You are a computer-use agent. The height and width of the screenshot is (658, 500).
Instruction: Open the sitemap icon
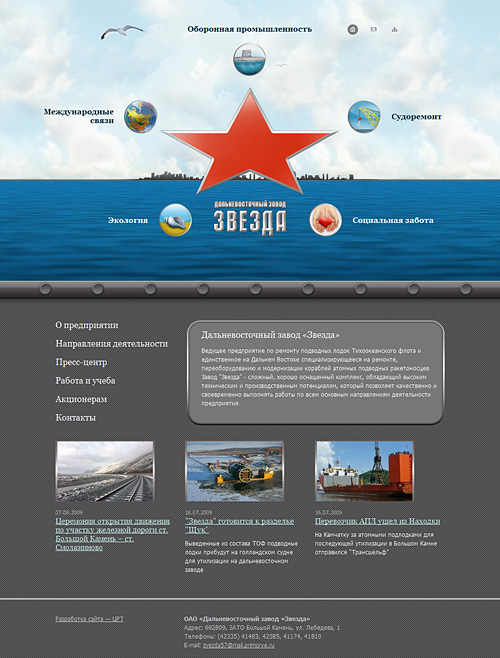394,29
